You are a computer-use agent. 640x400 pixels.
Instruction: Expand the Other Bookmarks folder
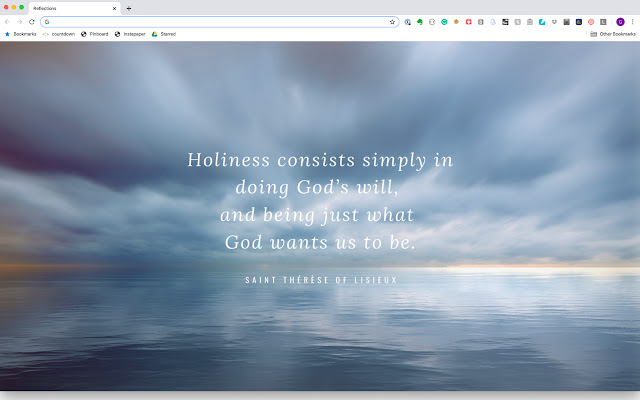tap(613, 34)
